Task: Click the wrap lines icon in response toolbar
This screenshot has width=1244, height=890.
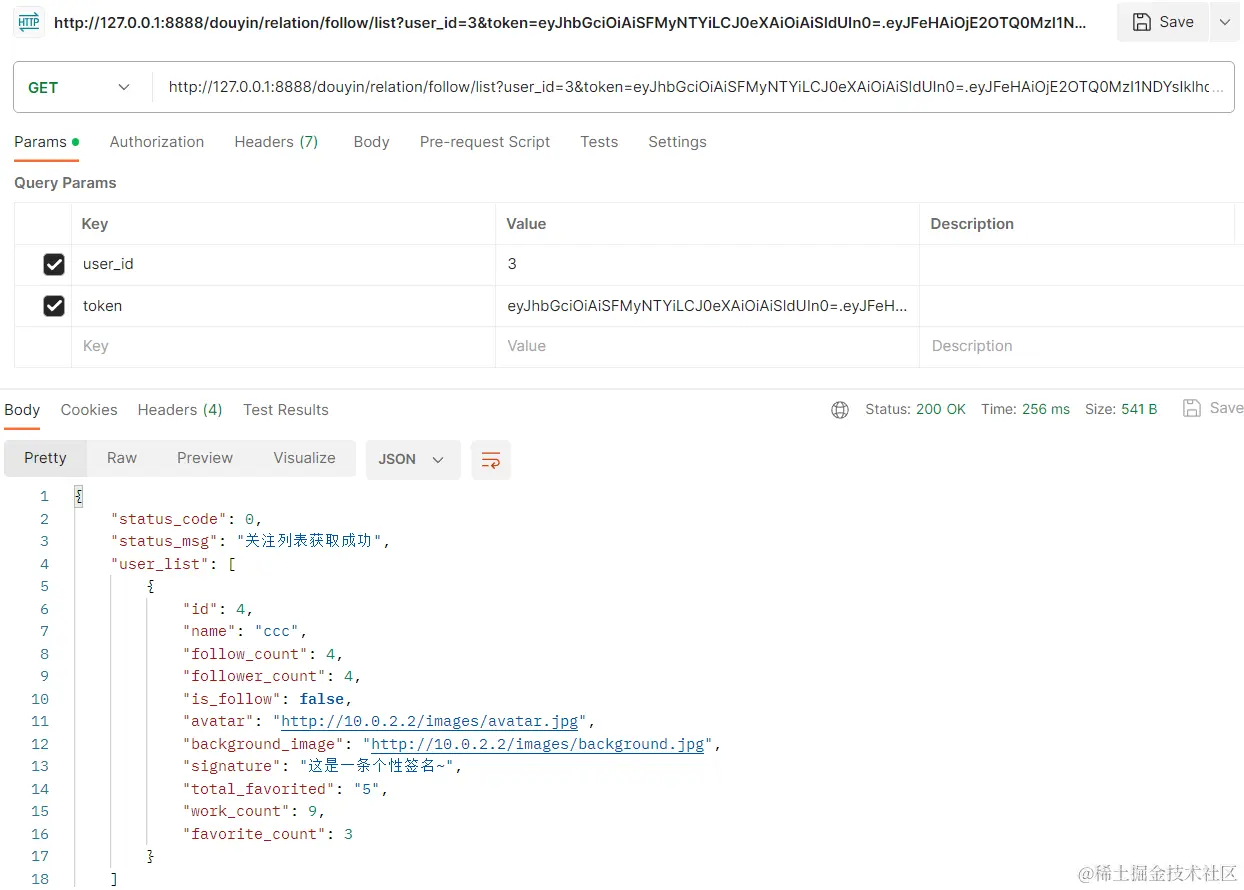Action: coord(491,460)
